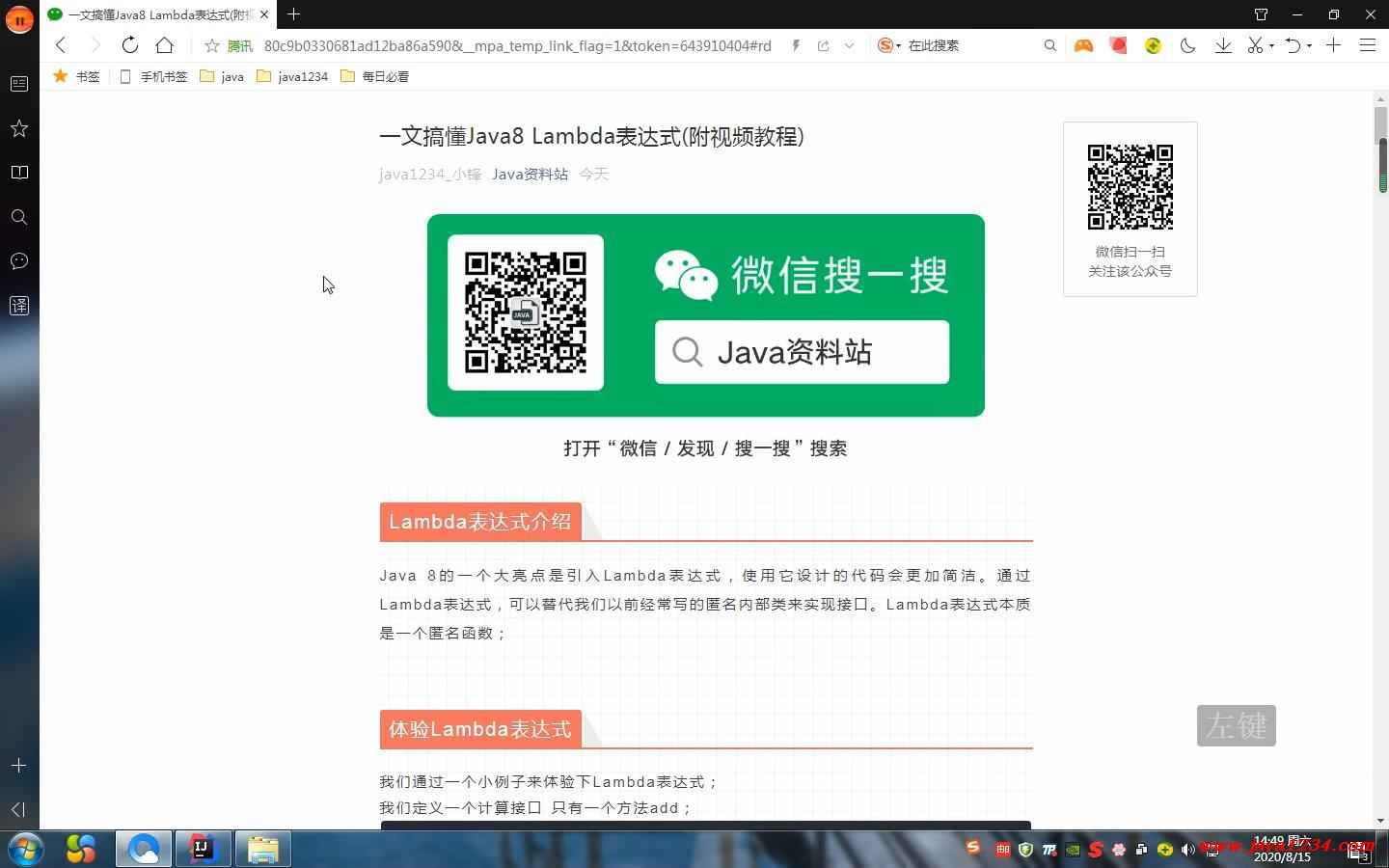Click the browser back arrow
1389x868 pixels.
tap(61, 45)
